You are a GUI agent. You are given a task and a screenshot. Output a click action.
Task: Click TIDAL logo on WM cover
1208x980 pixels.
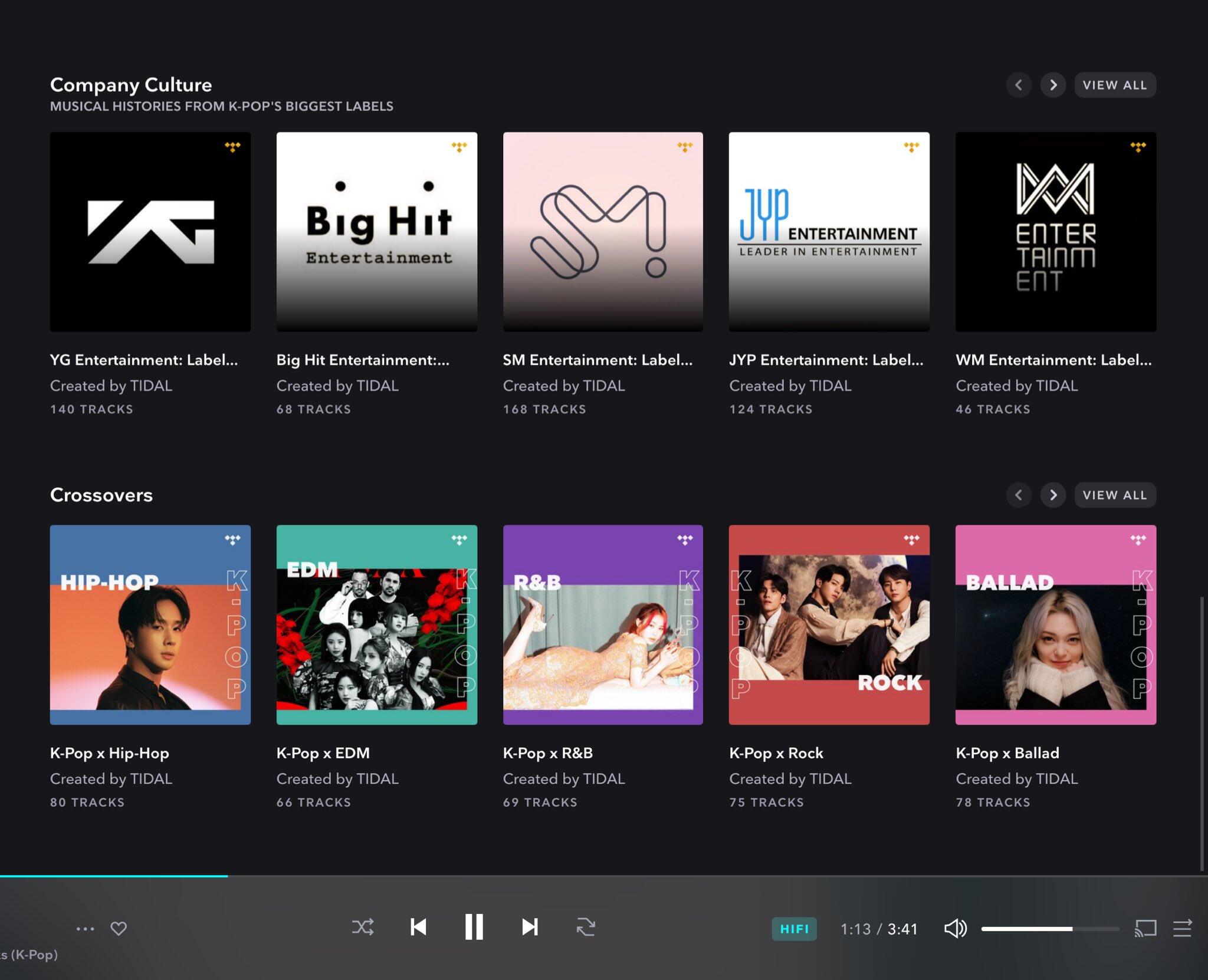coord(1138,147)
